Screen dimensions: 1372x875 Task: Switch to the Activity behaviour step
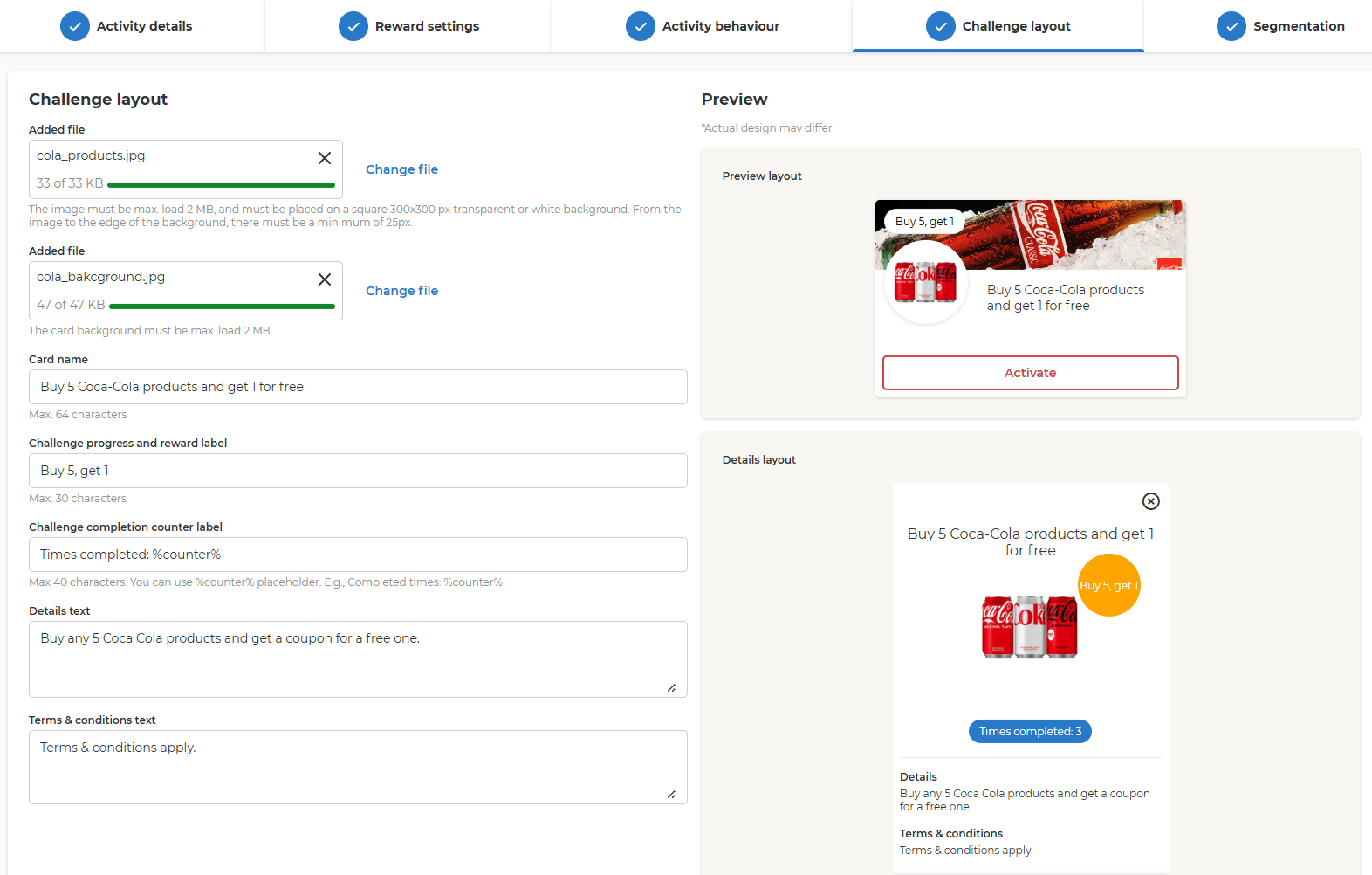(x=703, y=26)
